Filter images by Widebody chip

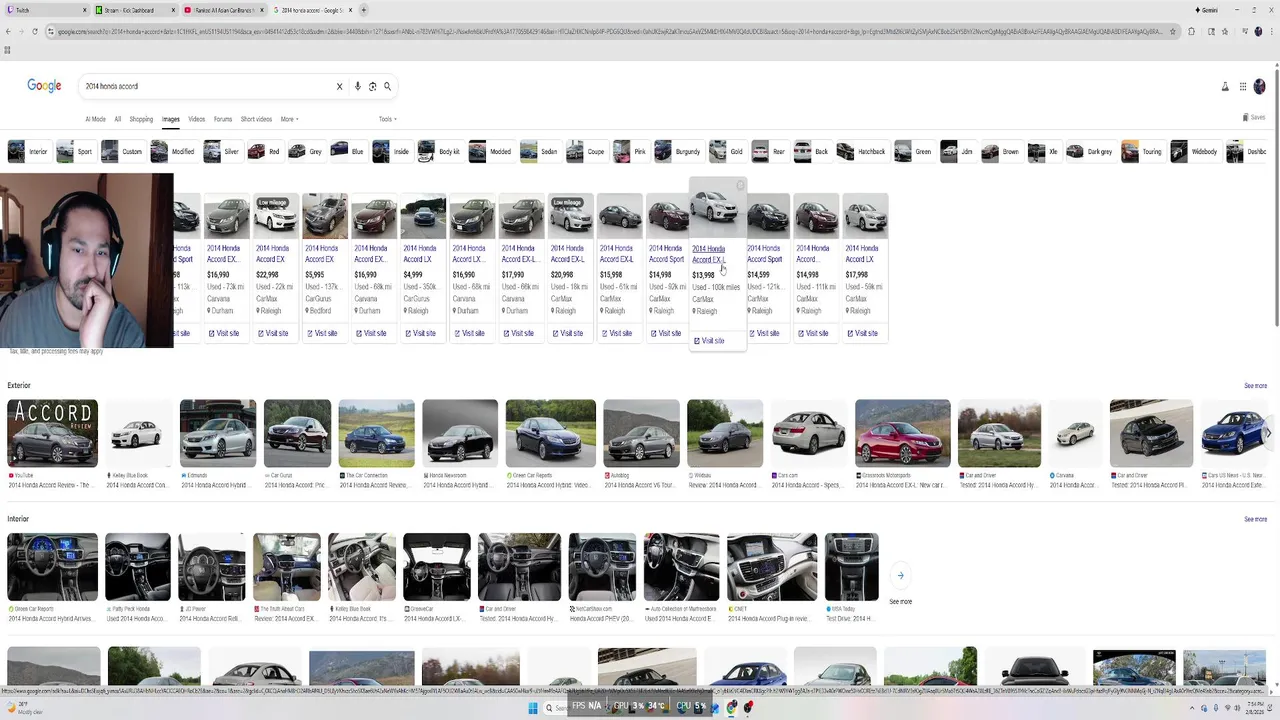pyautogui.click(x=1195, y=152)
